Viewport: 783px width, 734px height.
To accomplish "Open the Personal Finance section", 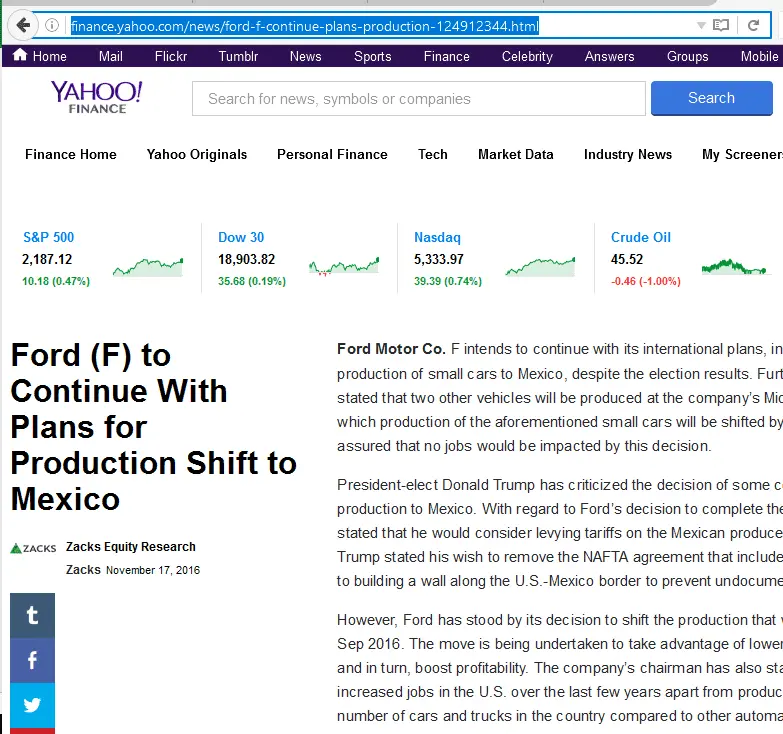I will 332,154.
